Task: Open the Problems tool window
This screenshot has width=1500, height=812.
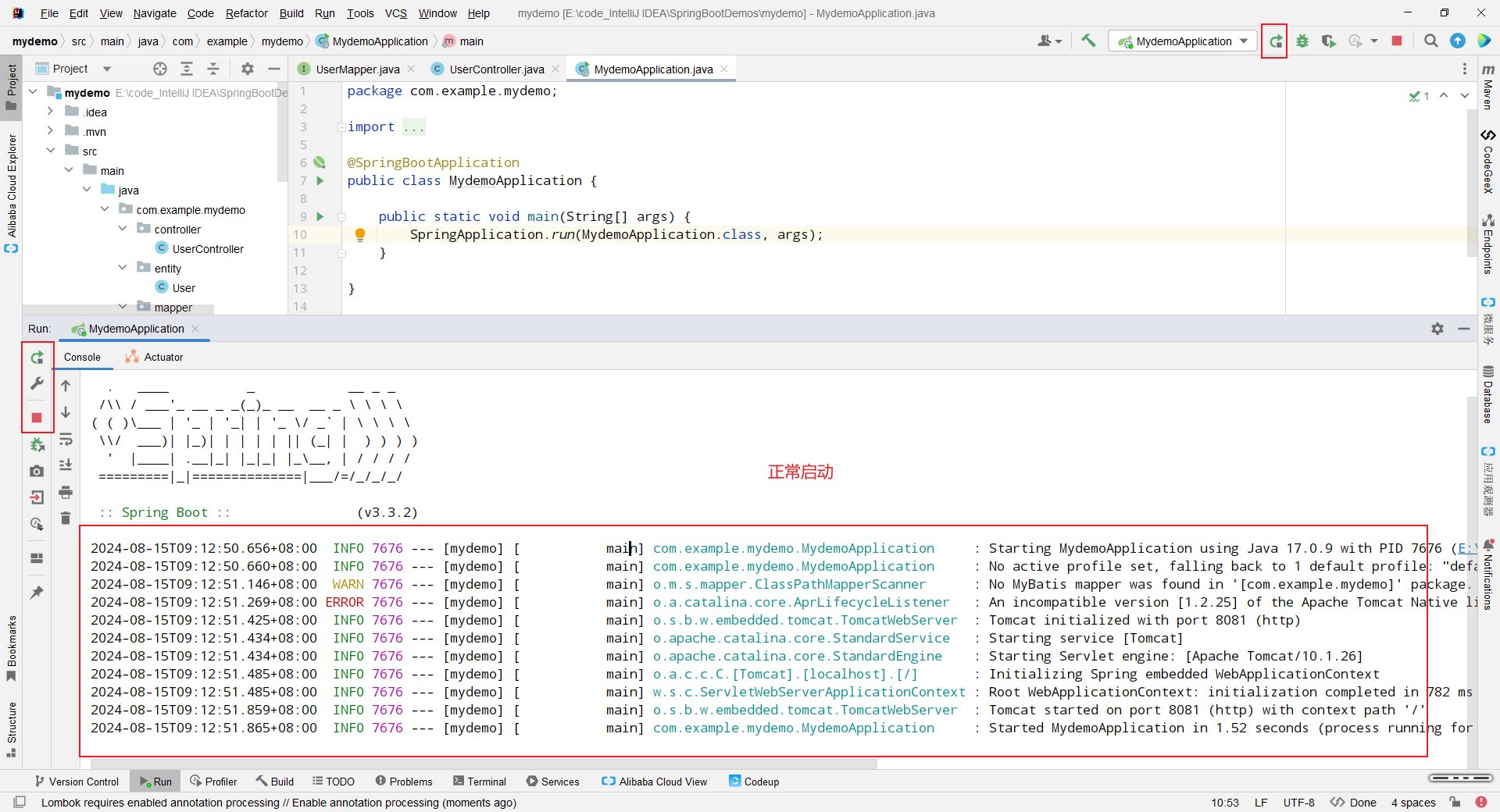Action: pos(404,782)
